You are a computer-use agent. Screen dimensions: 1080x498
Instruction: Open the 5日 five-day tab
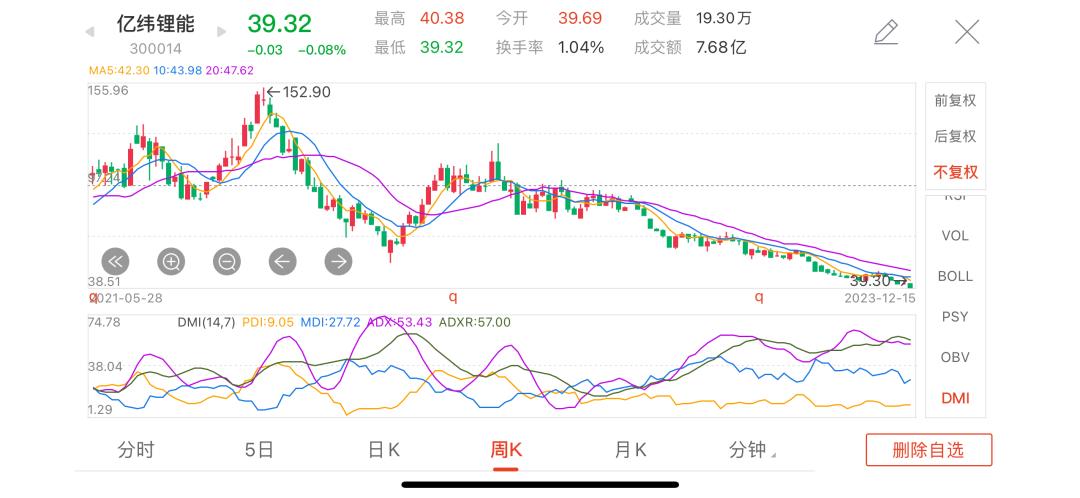pos(260,450)
